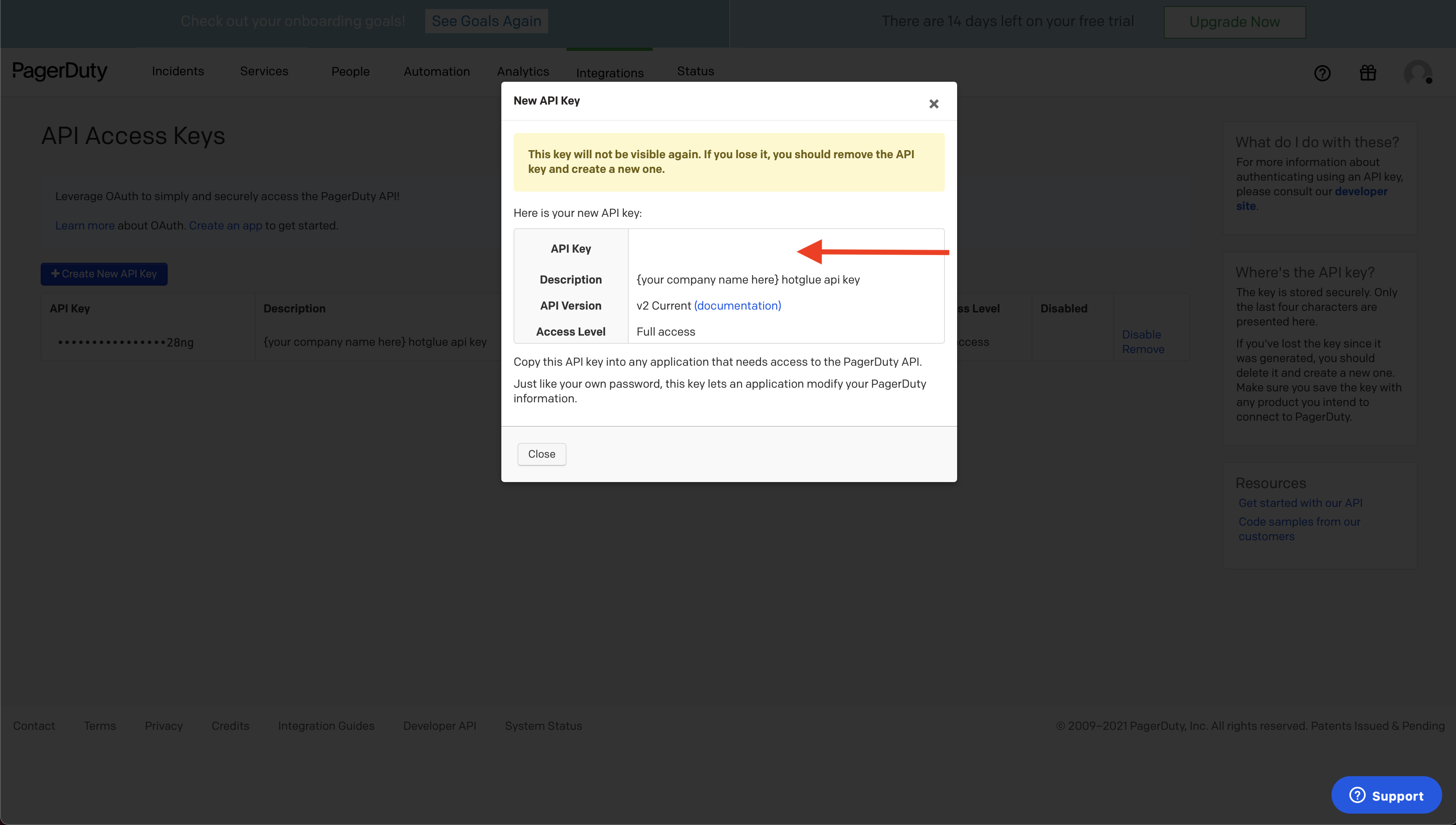Open the Services menu

tap(264, 71)
